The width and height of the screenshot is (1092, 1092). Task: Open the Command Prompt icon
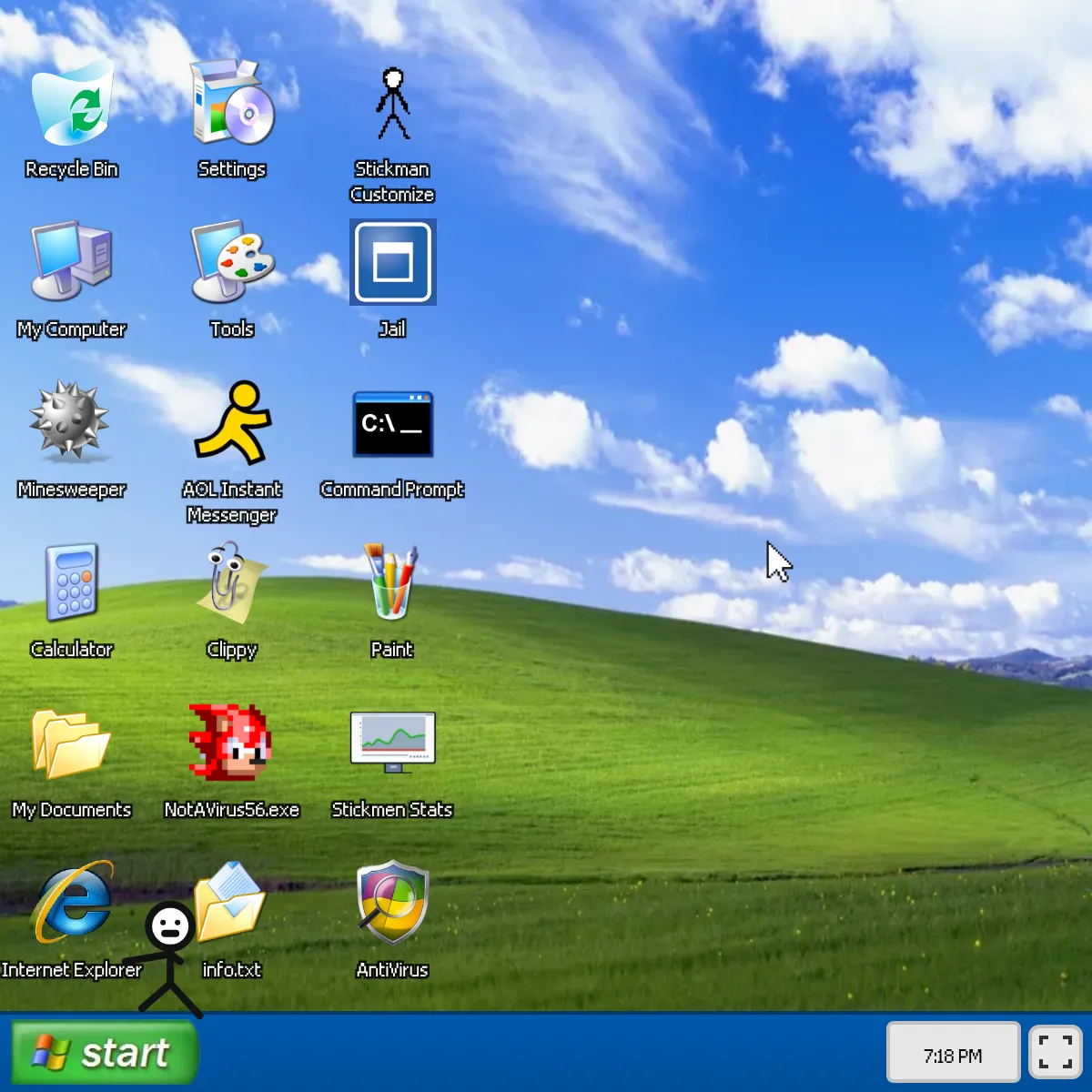392,424
